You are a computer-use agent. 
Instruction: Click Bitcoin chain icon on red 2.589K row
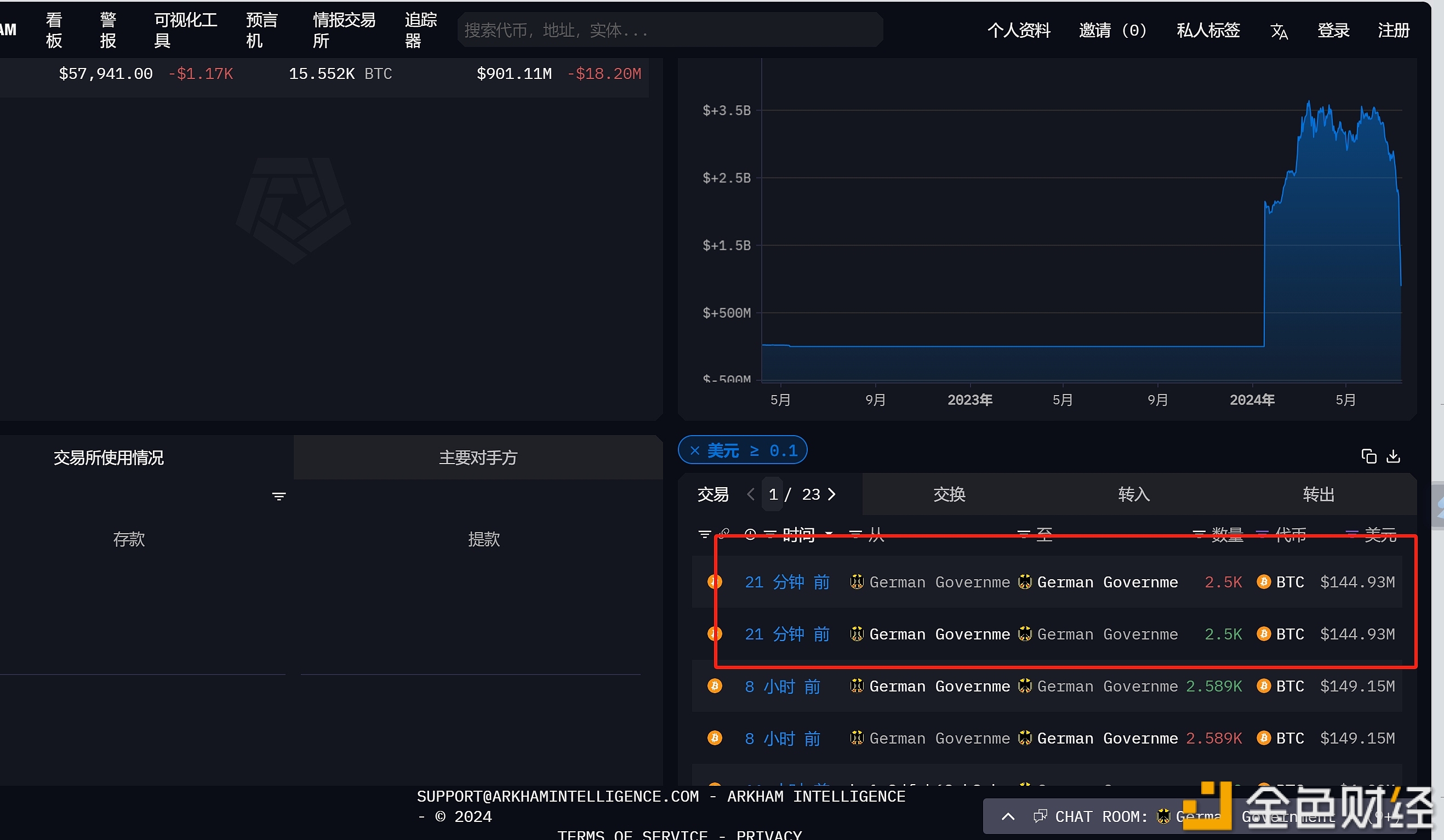point(715,738)
